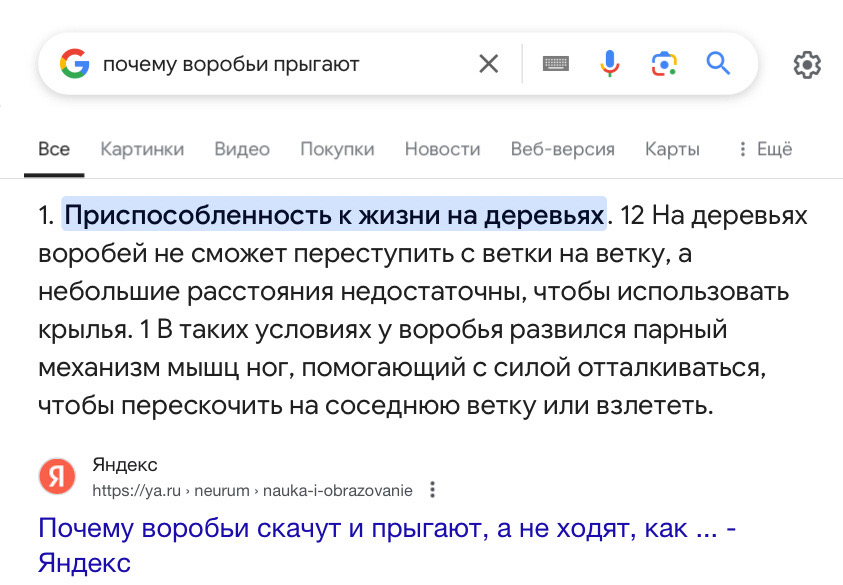Click the Яндекс favicon beside the result
843x585 pixels.
(x=57, y=476)
